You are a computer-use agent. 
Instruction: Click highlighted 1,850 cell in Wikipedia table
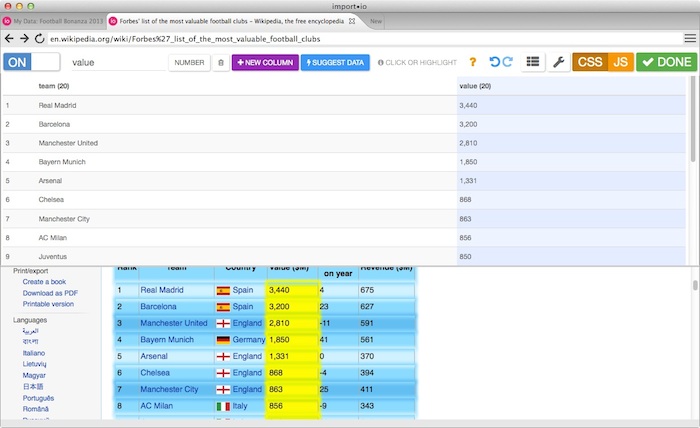(293, 340)
